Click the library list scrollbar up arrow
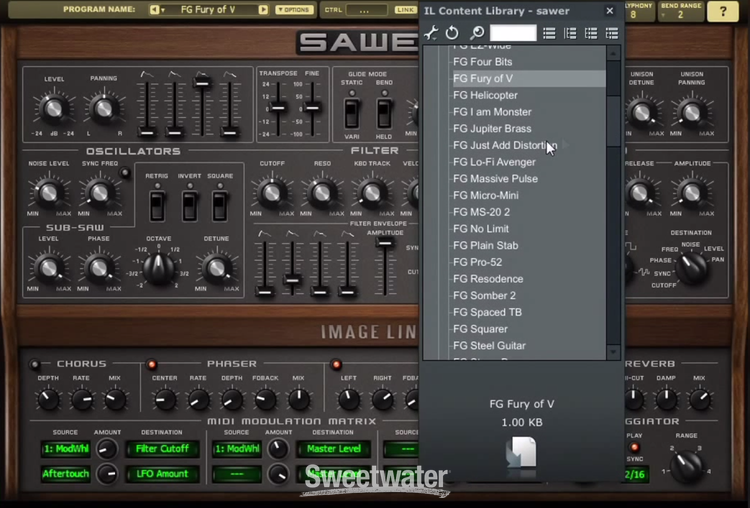 pos(613,54)
